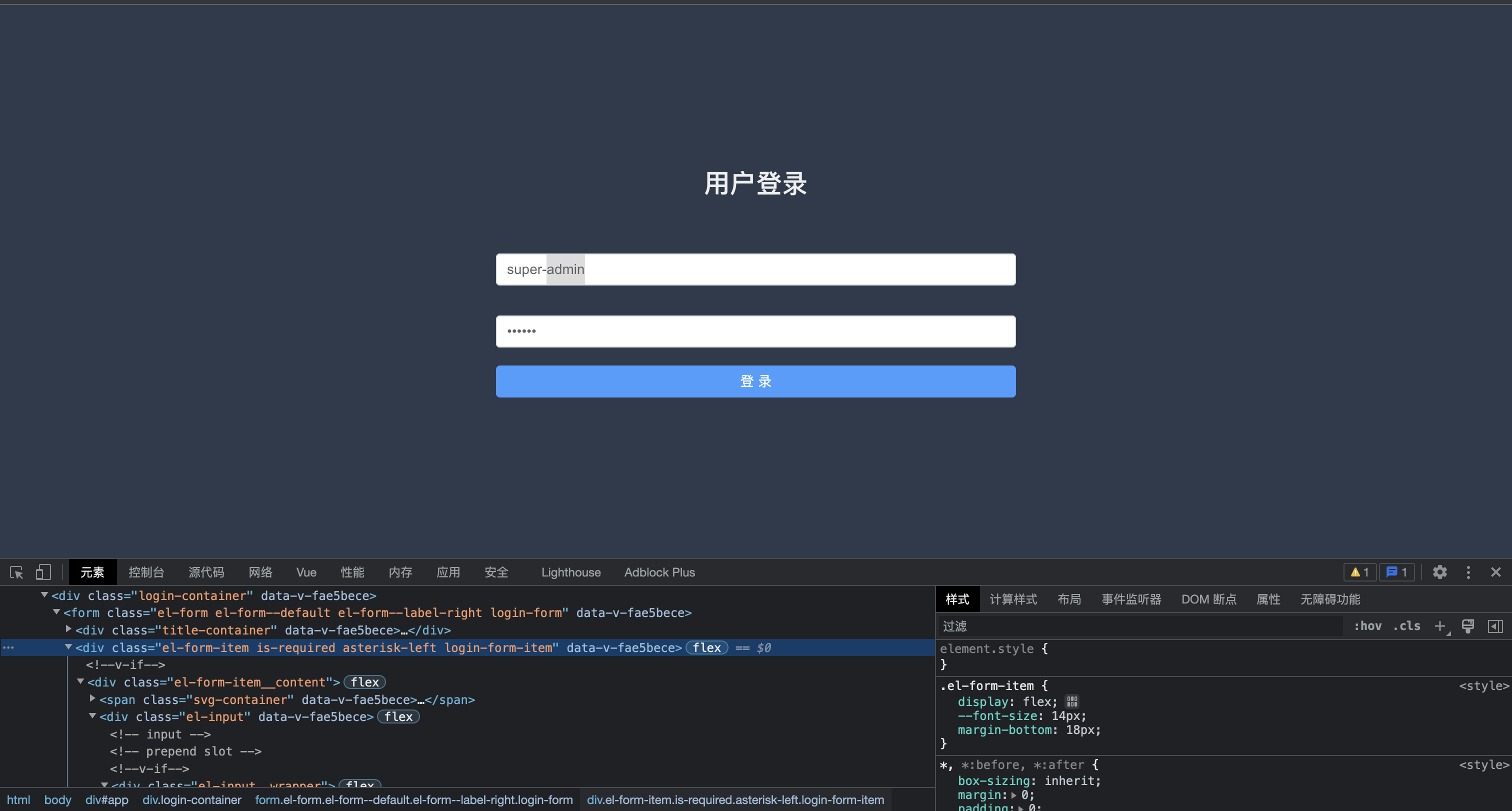
Task: Expand the margin shorthand triangle
Action: (x=1013, y=795)
